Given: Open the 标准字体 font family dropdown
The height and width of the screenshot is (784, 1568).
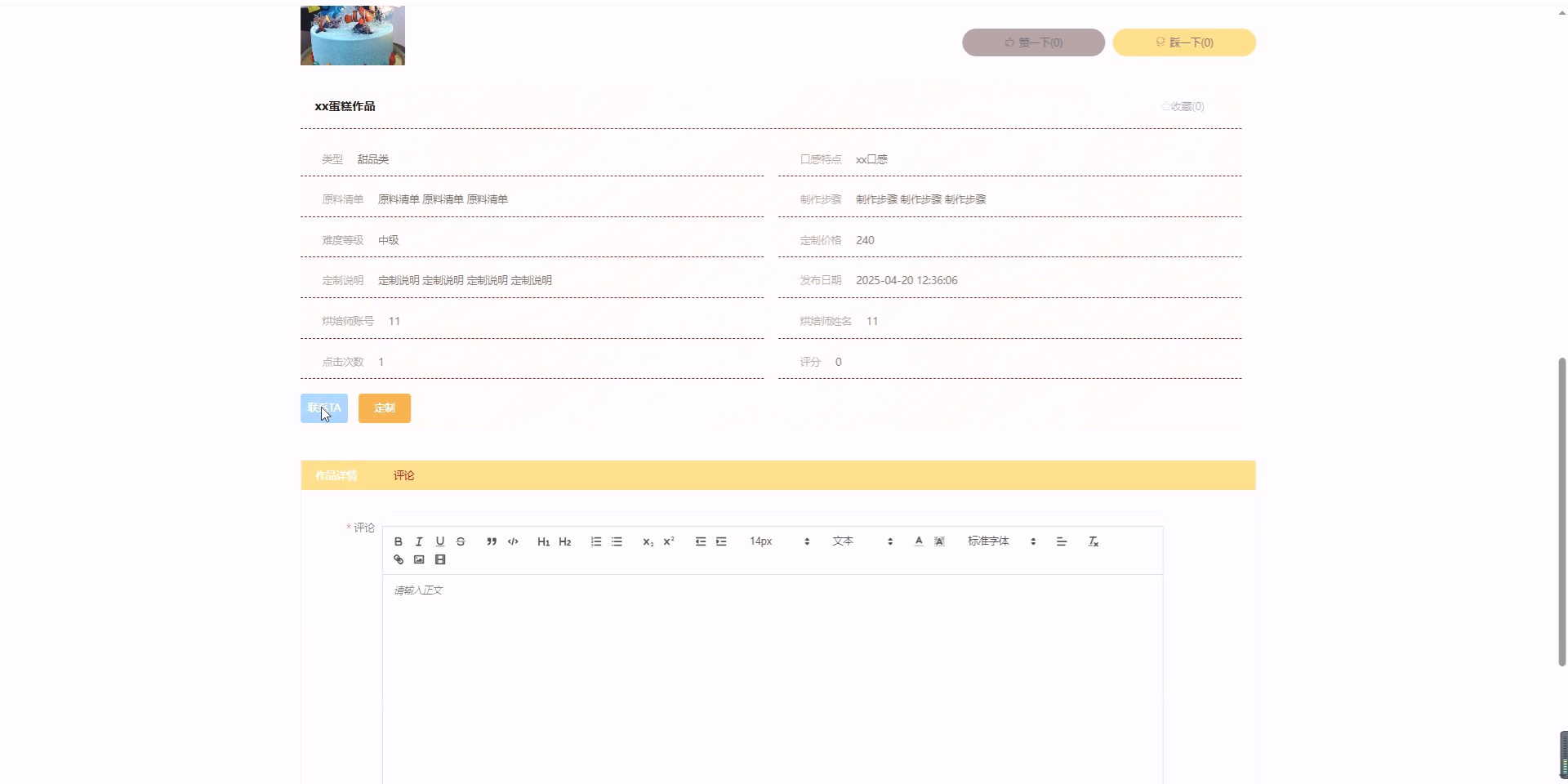Looking at the screenshot, I should [1002, 541].
